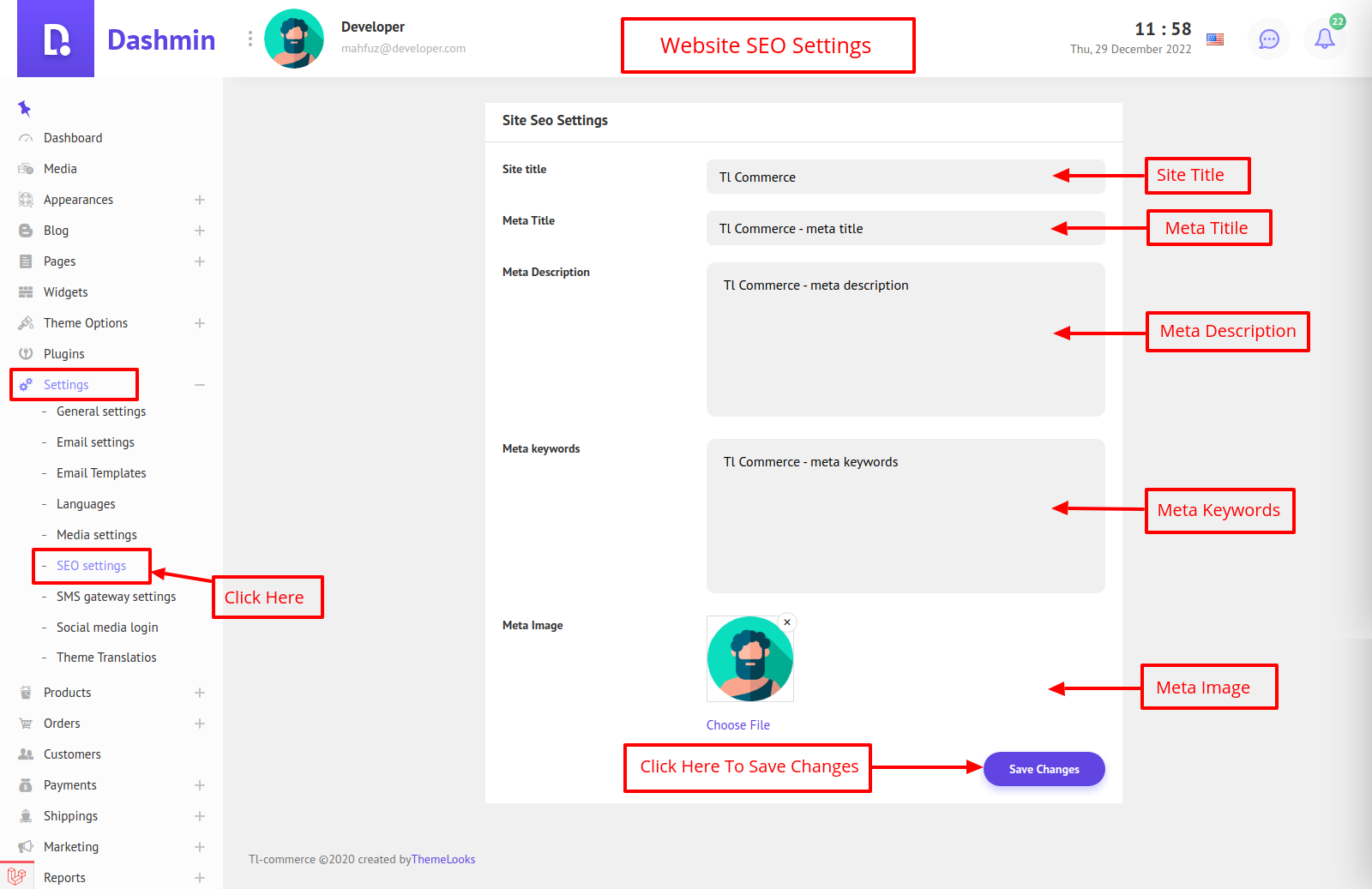Remove the Meta Image with X icon
The width and height of the screenshot is (1372, 889).
tap(786, 622)
